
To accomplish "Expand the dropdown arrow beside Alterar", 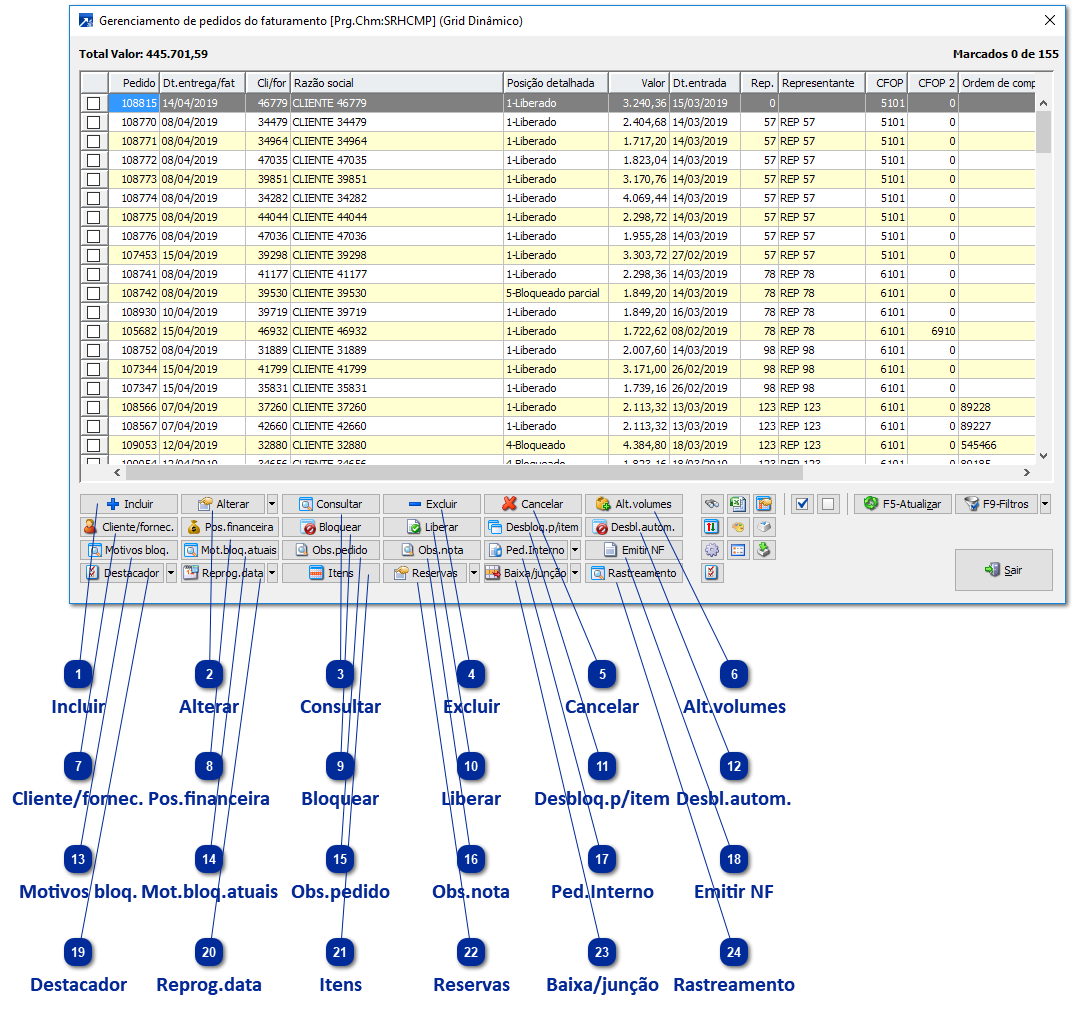I will pyautogui.click(x=272, y=504).
